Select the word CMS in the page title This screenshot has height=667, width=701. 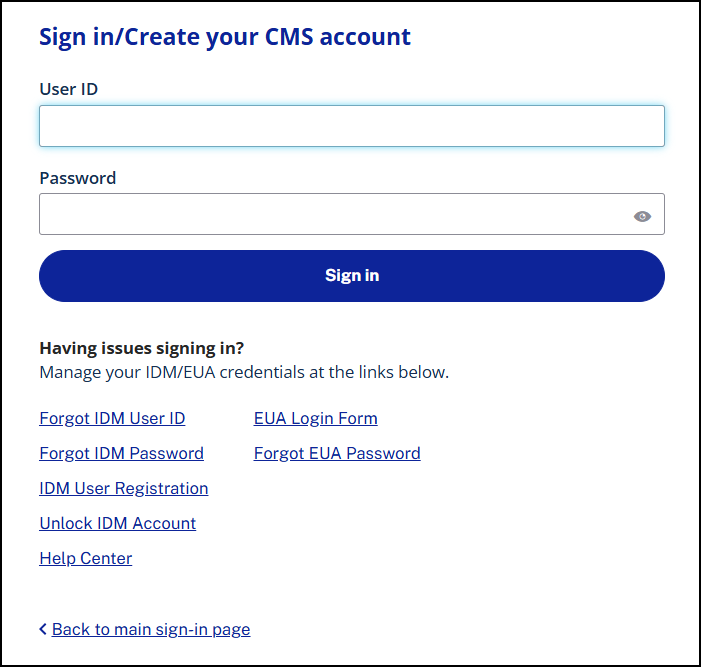pyautogui.click(x=289, y=37)
